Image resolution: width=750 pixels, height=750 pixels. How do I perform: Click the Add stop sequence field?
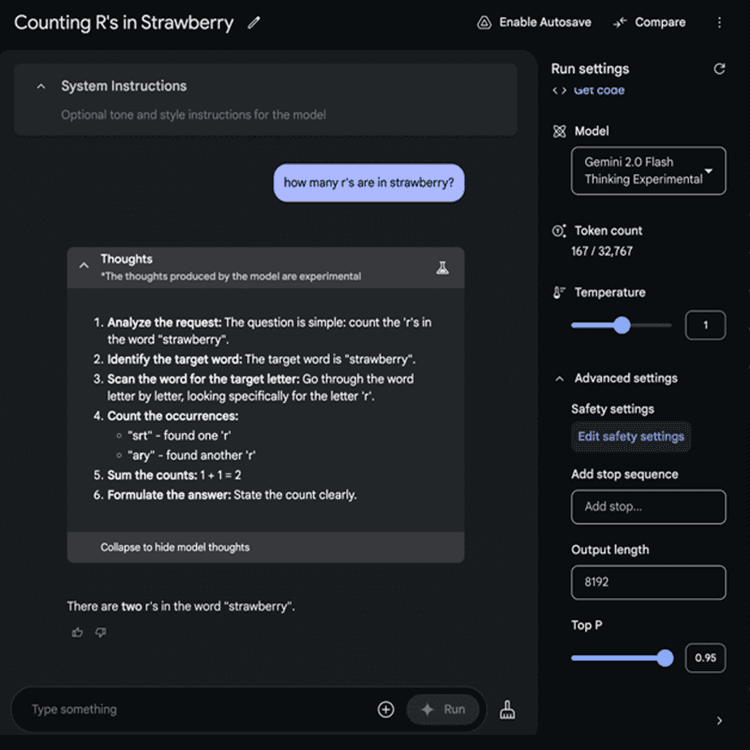648,506
